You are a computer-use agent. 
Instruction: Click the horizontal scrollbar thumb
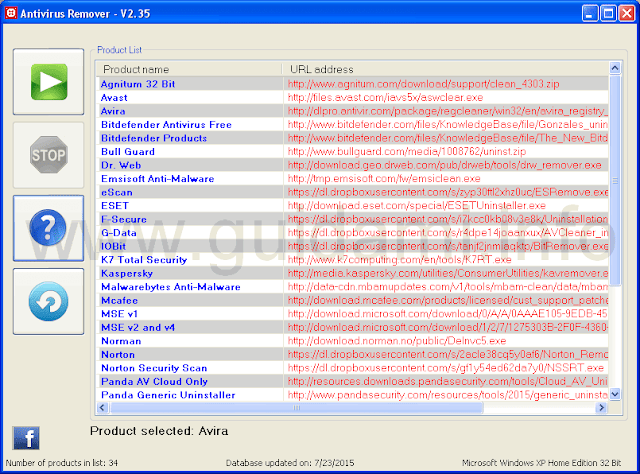(296, 407)
